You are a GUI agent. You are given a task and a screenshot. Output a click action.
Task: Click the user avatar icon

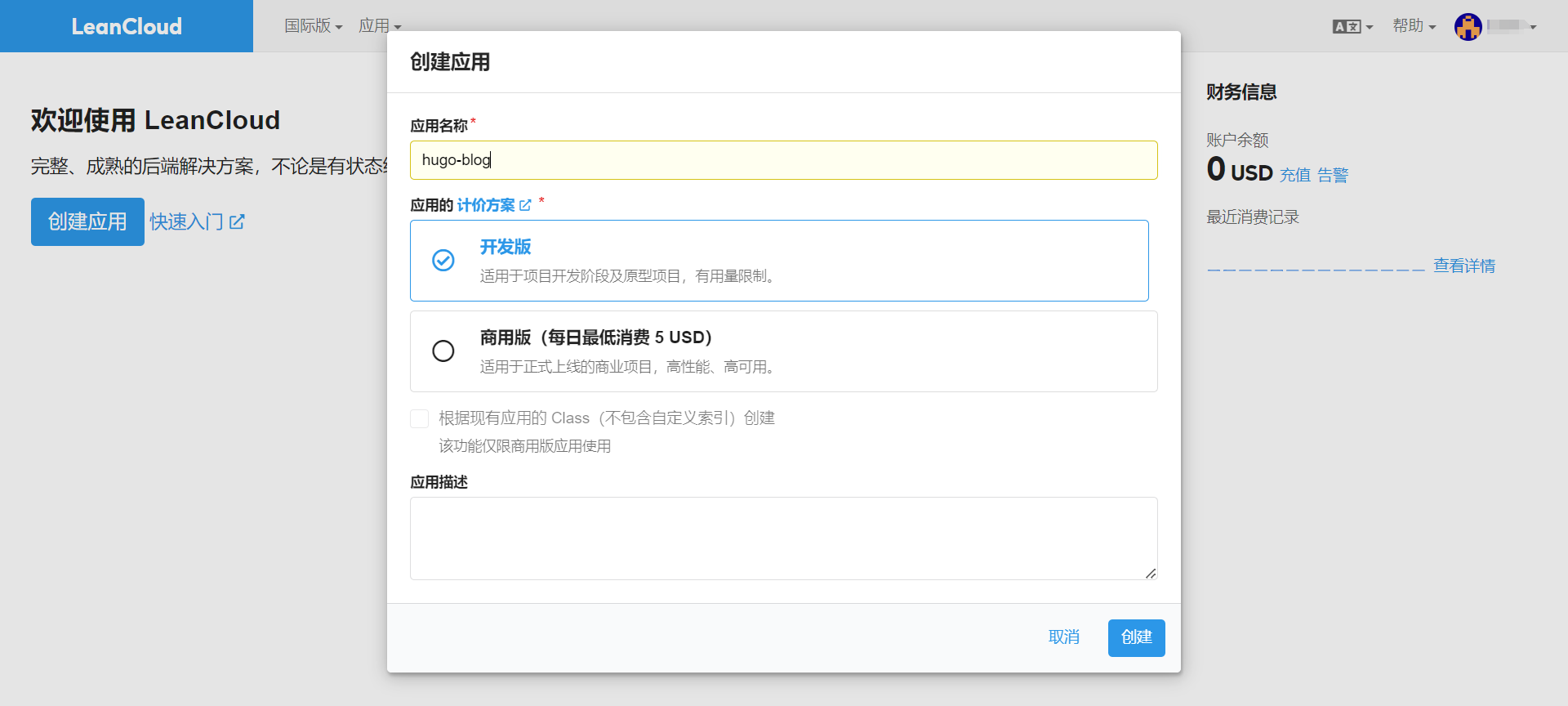(1468, 27)
